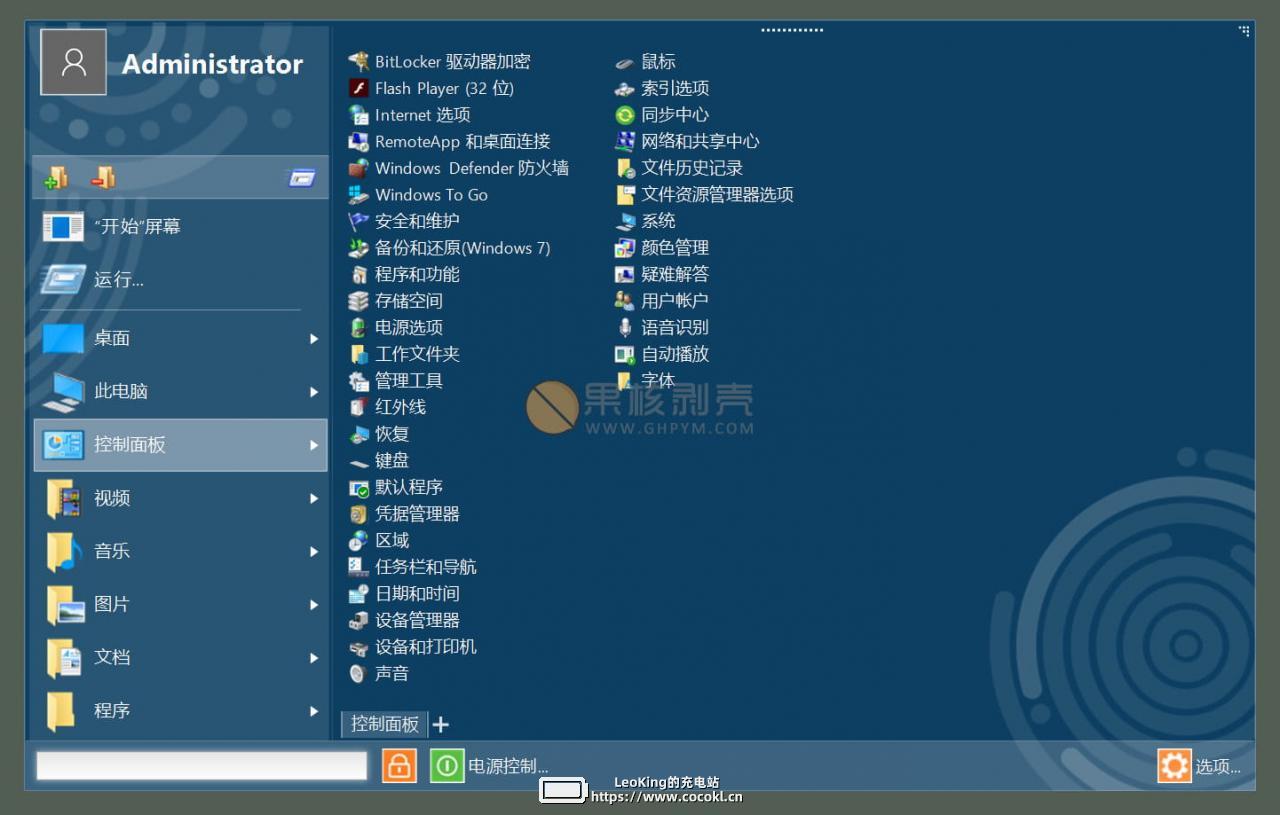This screenshot has width=1280, height=815.
Task: Open 程序和功能 icon
Action: [358, 274]
